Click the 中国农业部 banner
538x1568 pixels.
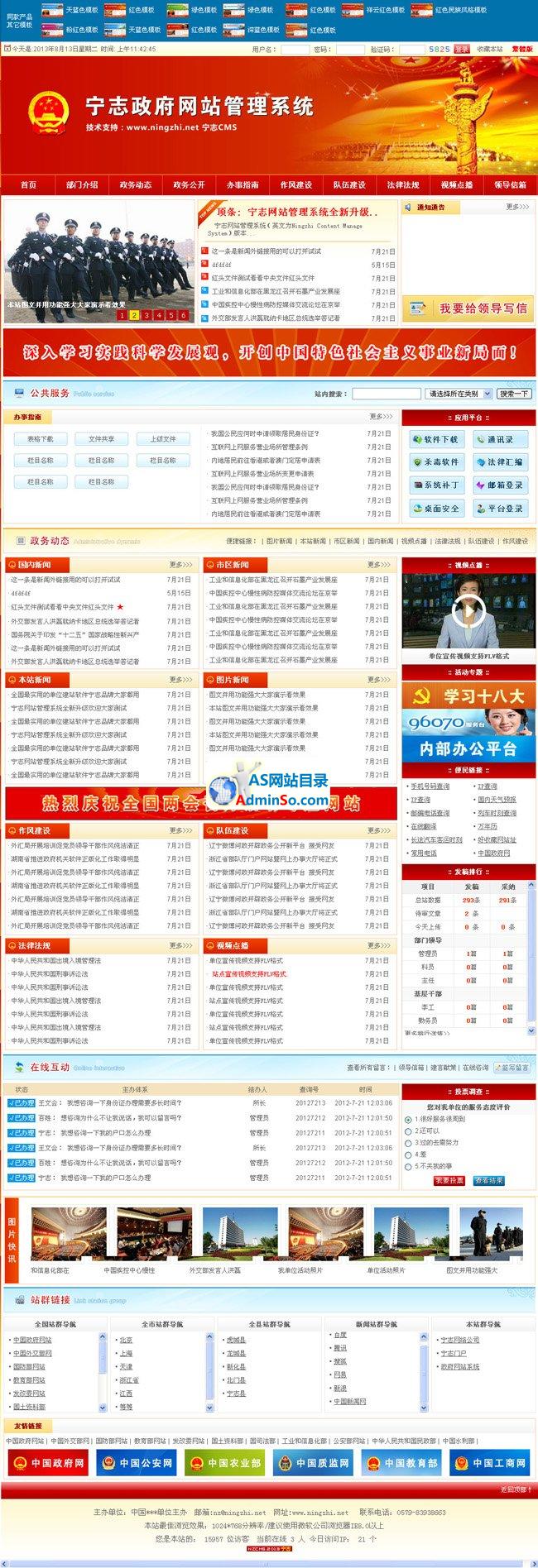(x=224, y=1463)
